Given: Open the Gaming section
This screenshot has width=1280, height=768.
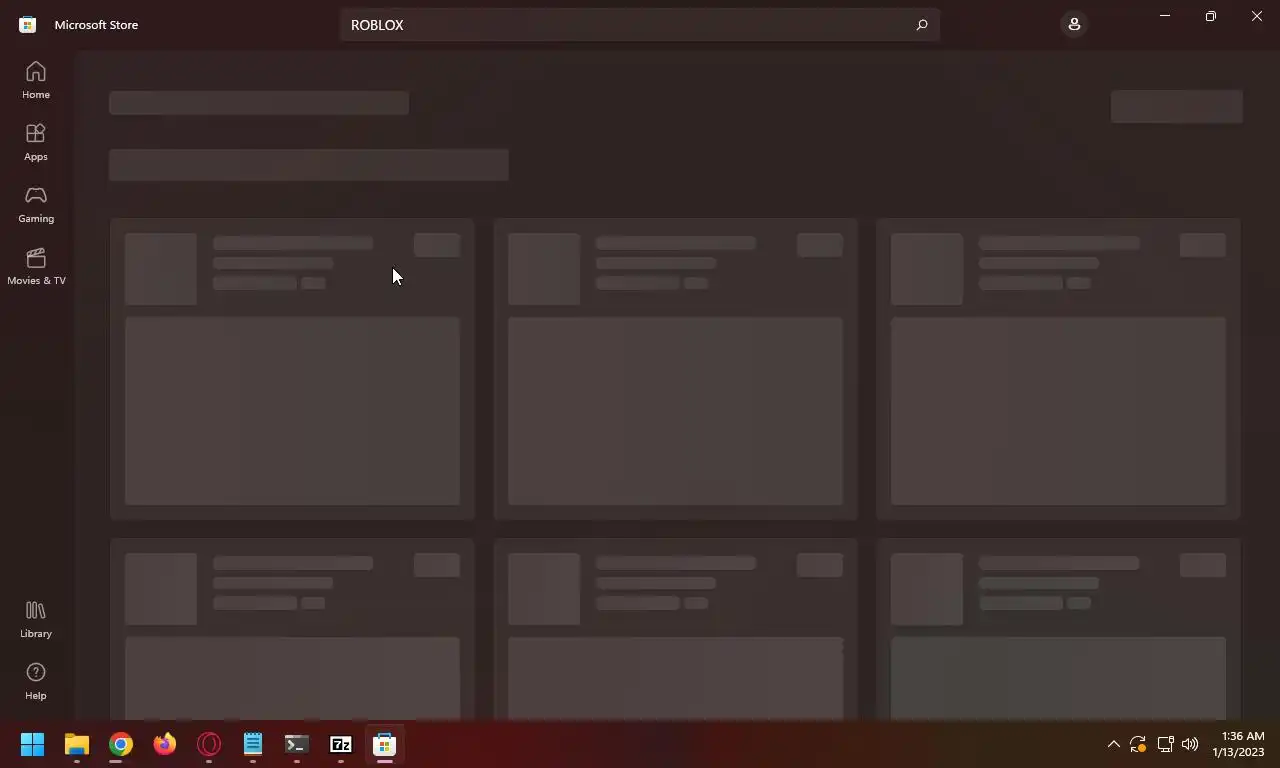Looking at the screenshot, I should (36, 205).
